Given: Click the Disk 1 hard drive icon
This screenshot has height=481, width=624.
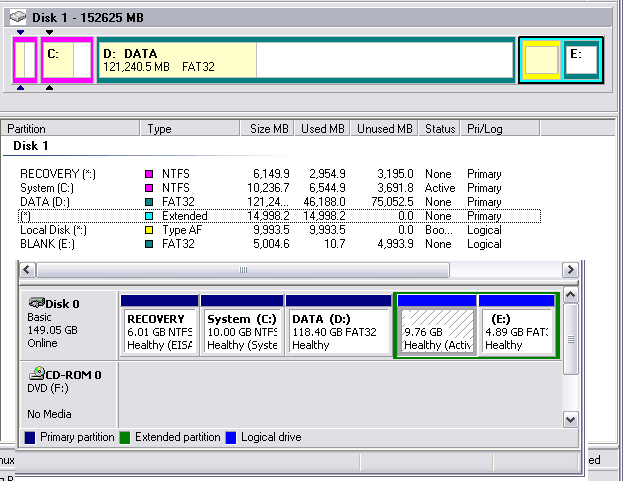Looking at the screenshot, I should [x=18, y=17].
